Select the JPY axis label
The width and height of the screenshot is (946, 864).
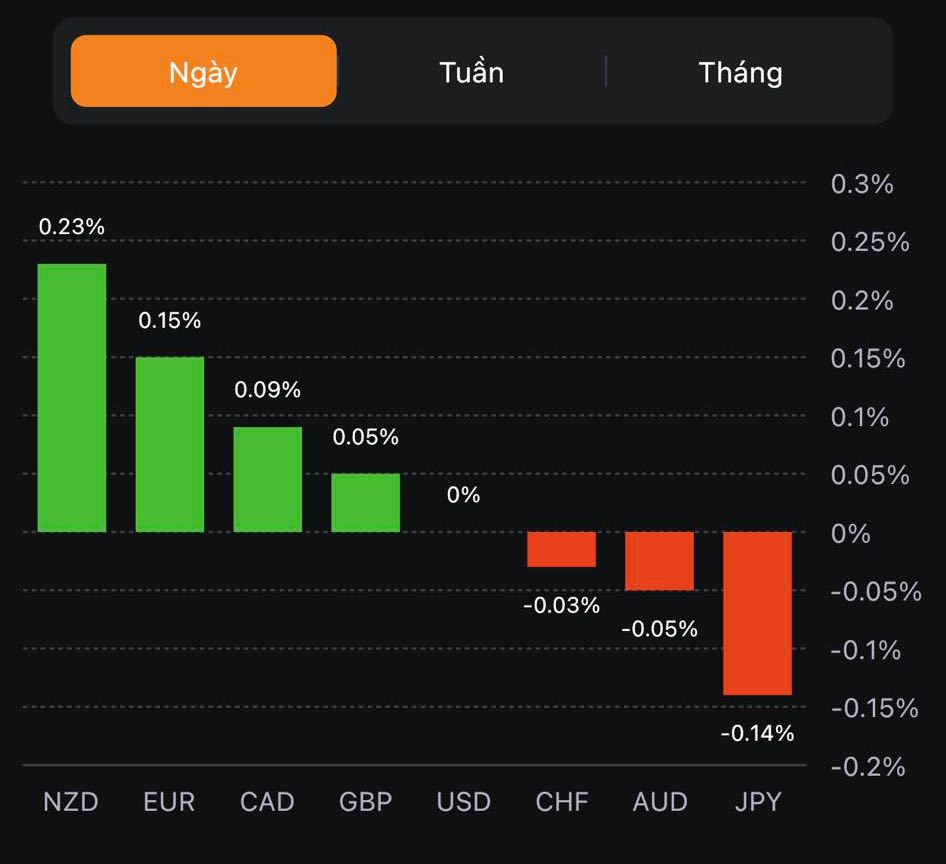pyautogui.click(x=757, y=802)
